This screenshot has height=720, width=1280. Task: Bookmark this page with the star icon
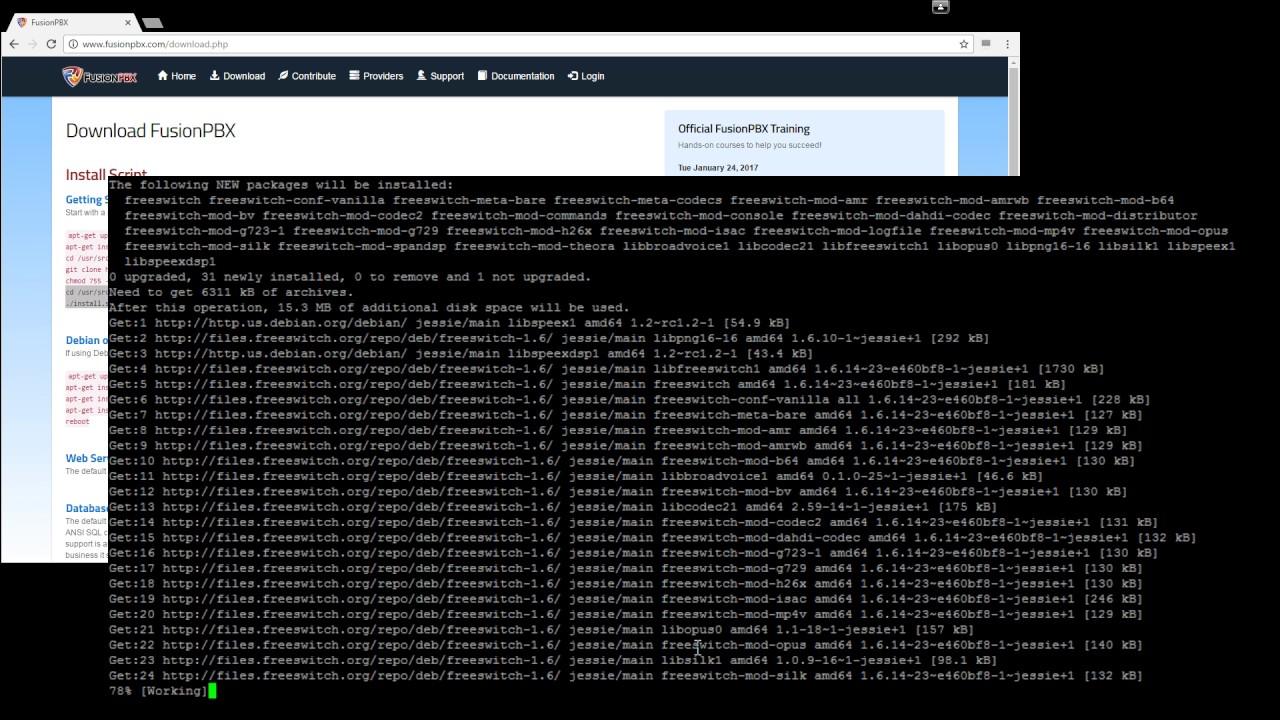[964, 44]
